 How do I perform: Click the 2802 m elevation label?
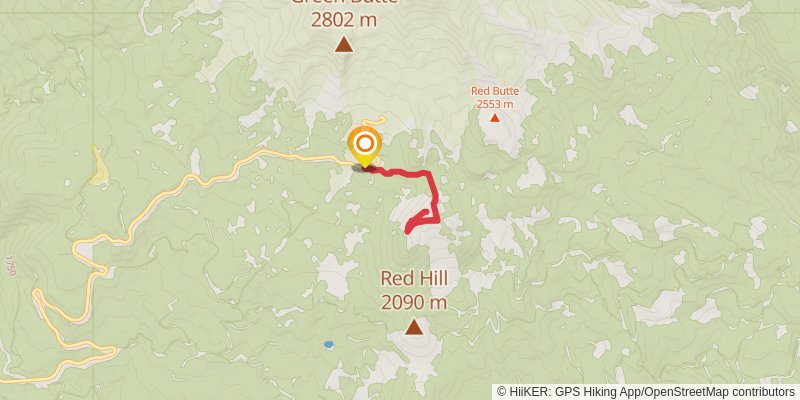tap(344, 20)
